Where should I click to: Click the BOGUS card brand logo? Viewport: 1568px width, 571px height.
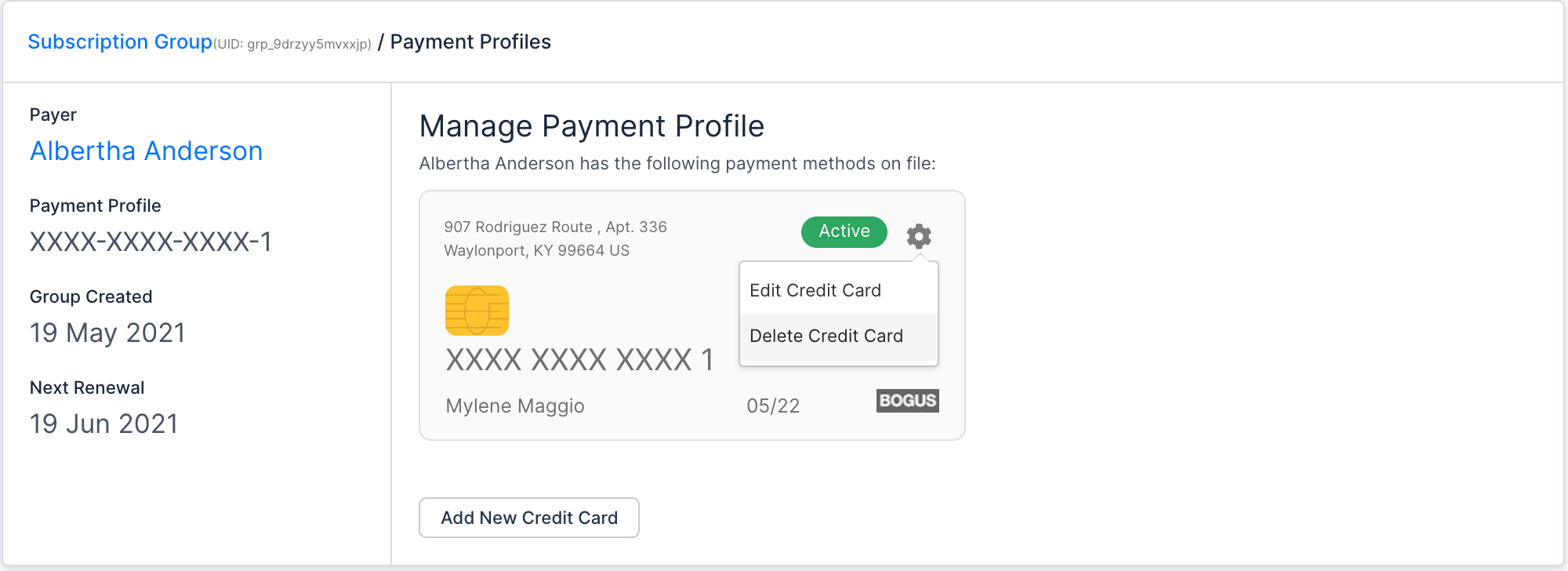pyautogui.click(x=907, y=401)
